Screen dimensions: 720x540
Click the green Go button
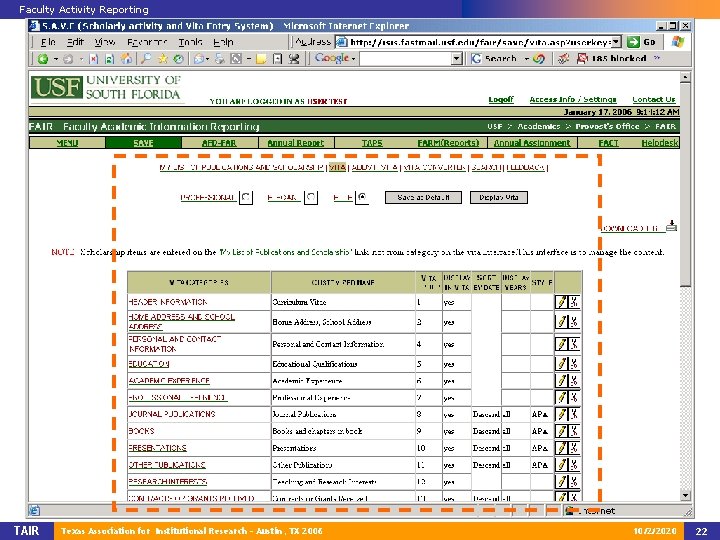coord(641,42)
